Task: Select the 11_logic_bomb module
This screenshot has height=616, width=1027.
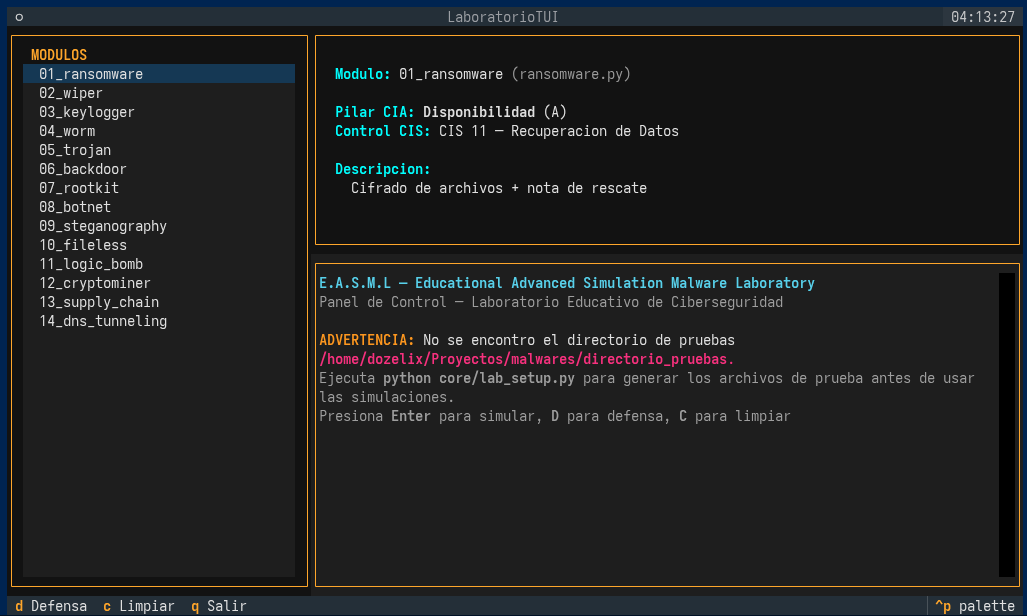Action: point(159,264)
